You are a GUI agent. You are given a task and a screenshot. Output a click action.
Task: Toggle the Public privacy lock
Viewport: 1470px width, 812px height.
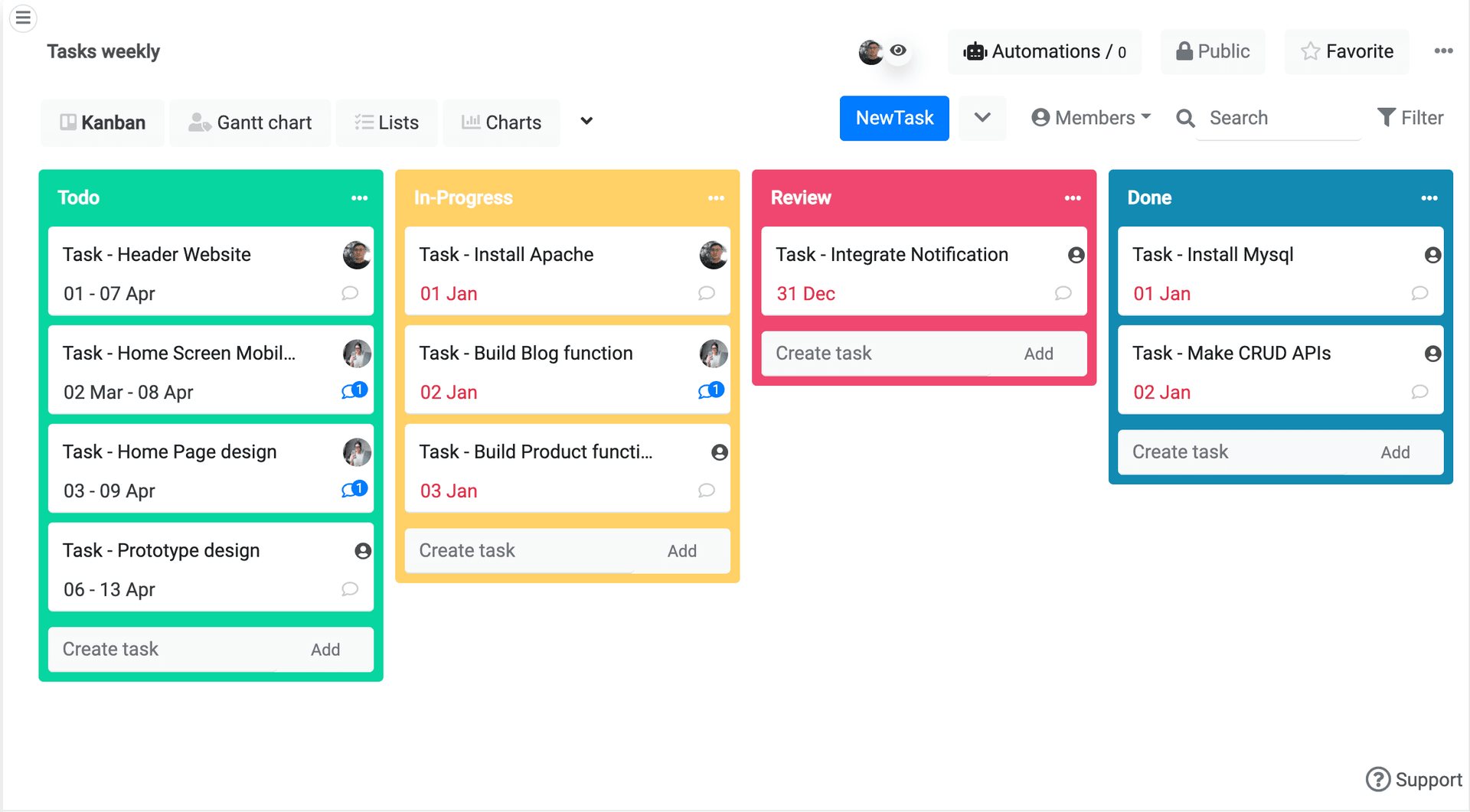pyautogui.click(x=1213, y=52)
